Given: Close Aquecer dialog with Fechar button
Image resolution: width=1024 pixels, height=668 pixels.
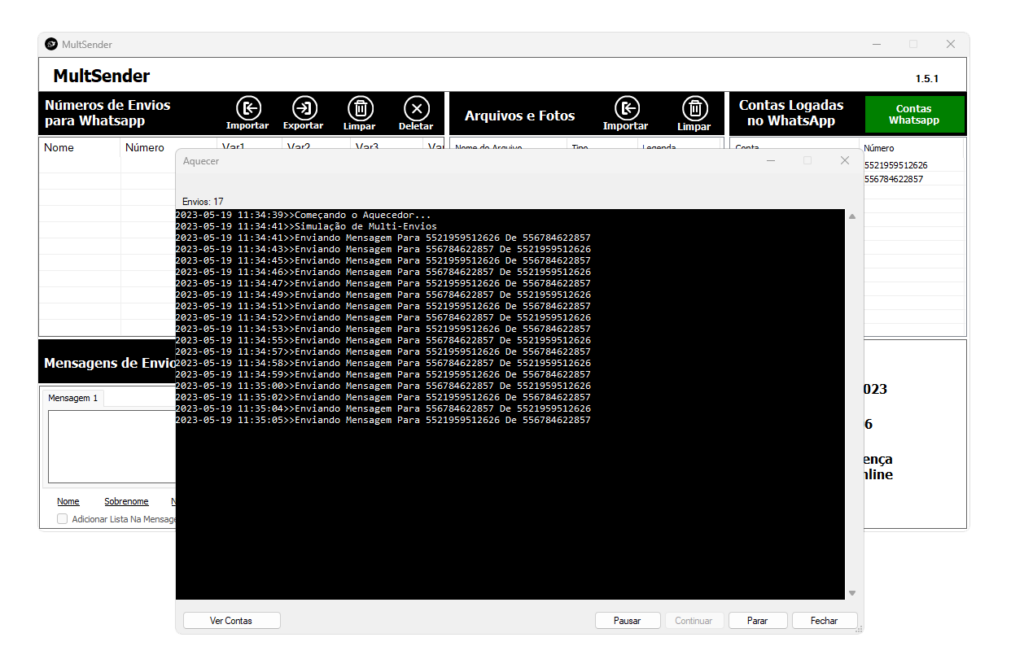Looking at the screenshot, I should click(824, 620).
